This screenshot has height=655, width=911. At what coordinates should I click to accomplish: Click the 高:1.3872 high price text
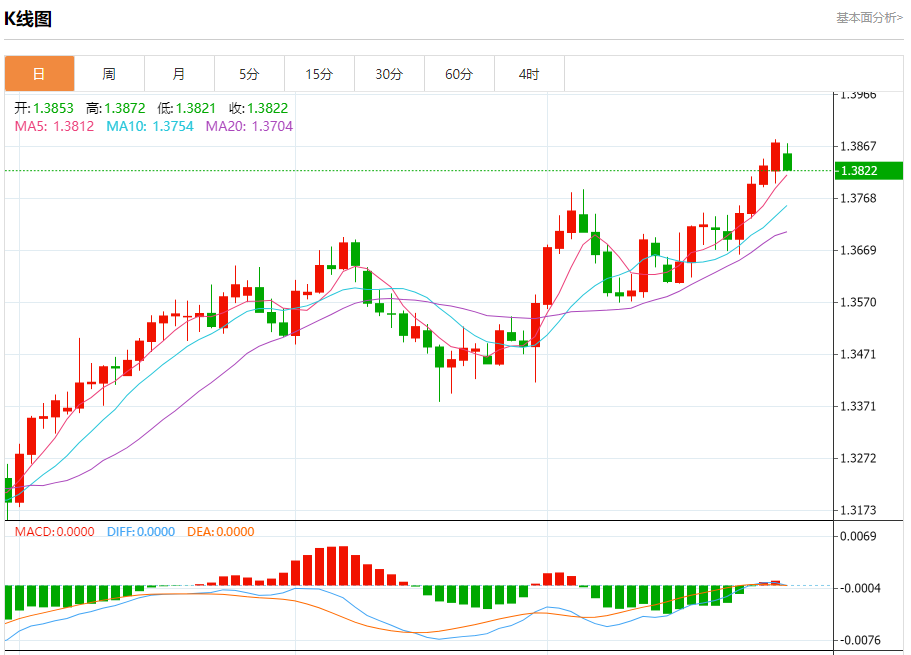point(116,108)
